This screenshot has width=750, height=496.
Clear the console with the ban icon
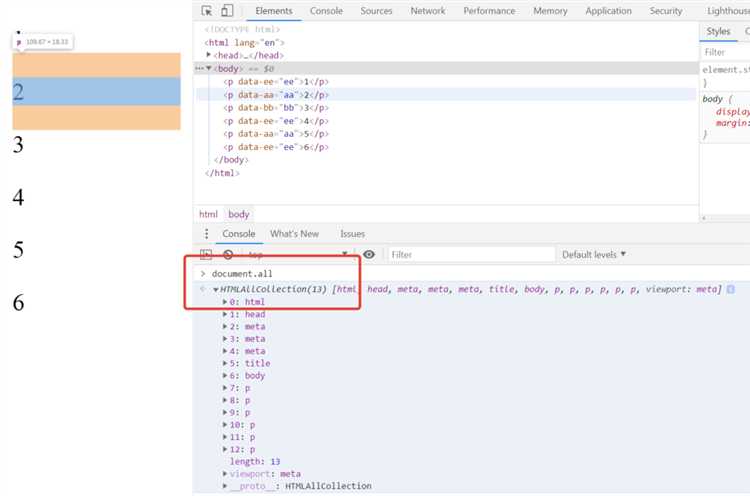228,254
